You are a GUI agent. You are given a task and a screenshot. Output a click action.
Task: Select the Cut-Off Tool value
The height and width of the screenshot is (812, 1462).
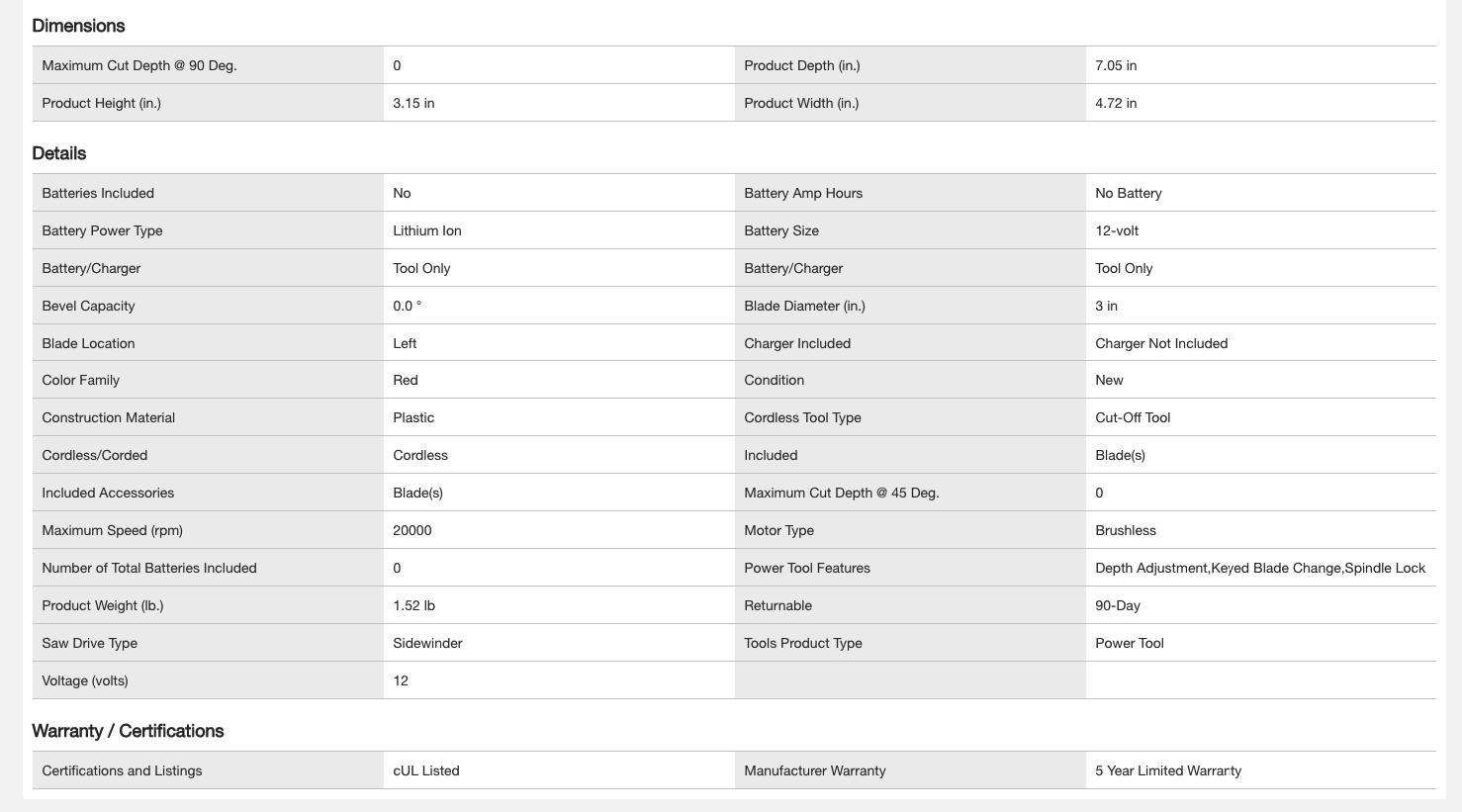pos(1133,417)
